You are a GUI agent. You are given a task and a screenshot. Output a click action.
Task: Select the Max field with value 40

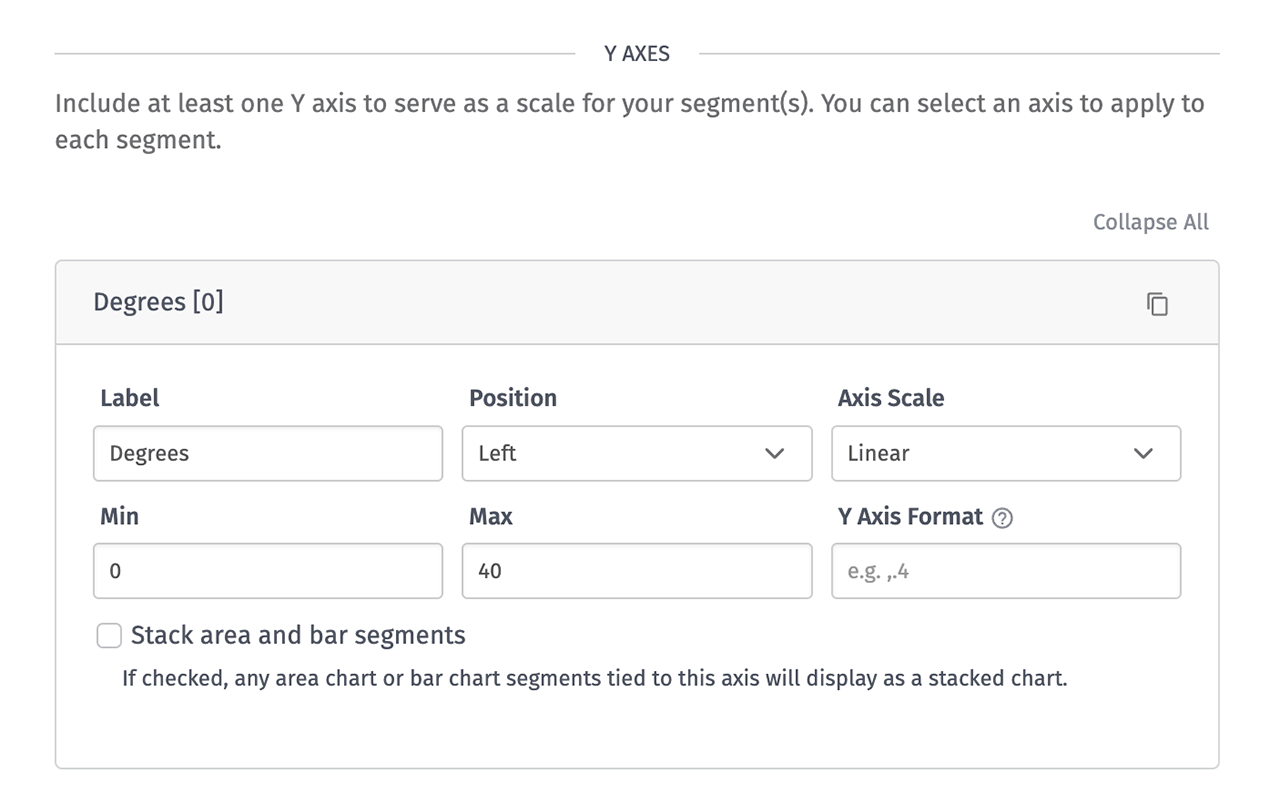pyautogui.click(x=637, y=571)
